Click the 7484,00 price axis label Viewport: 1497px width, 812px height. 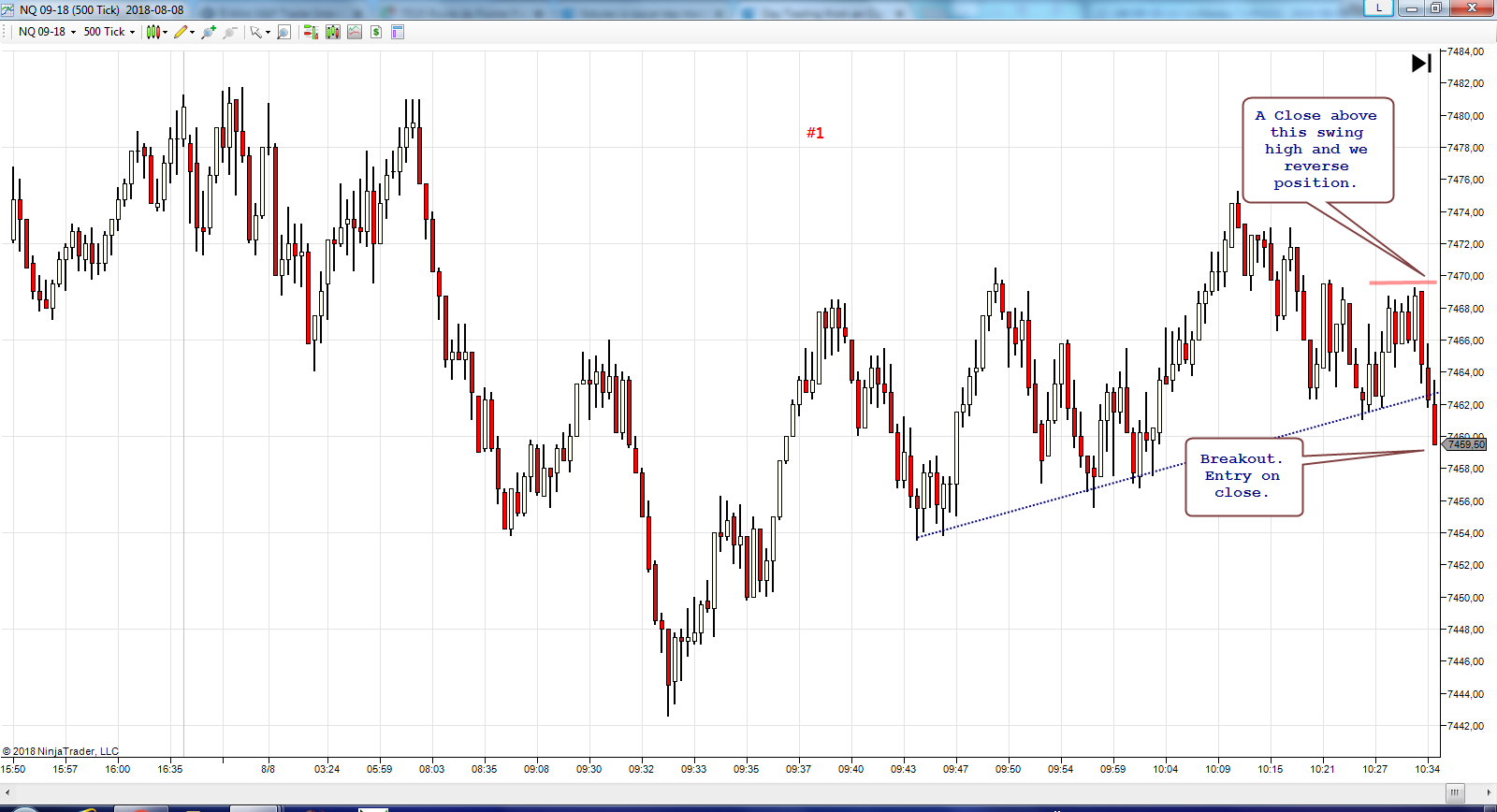click(1465, 51)
